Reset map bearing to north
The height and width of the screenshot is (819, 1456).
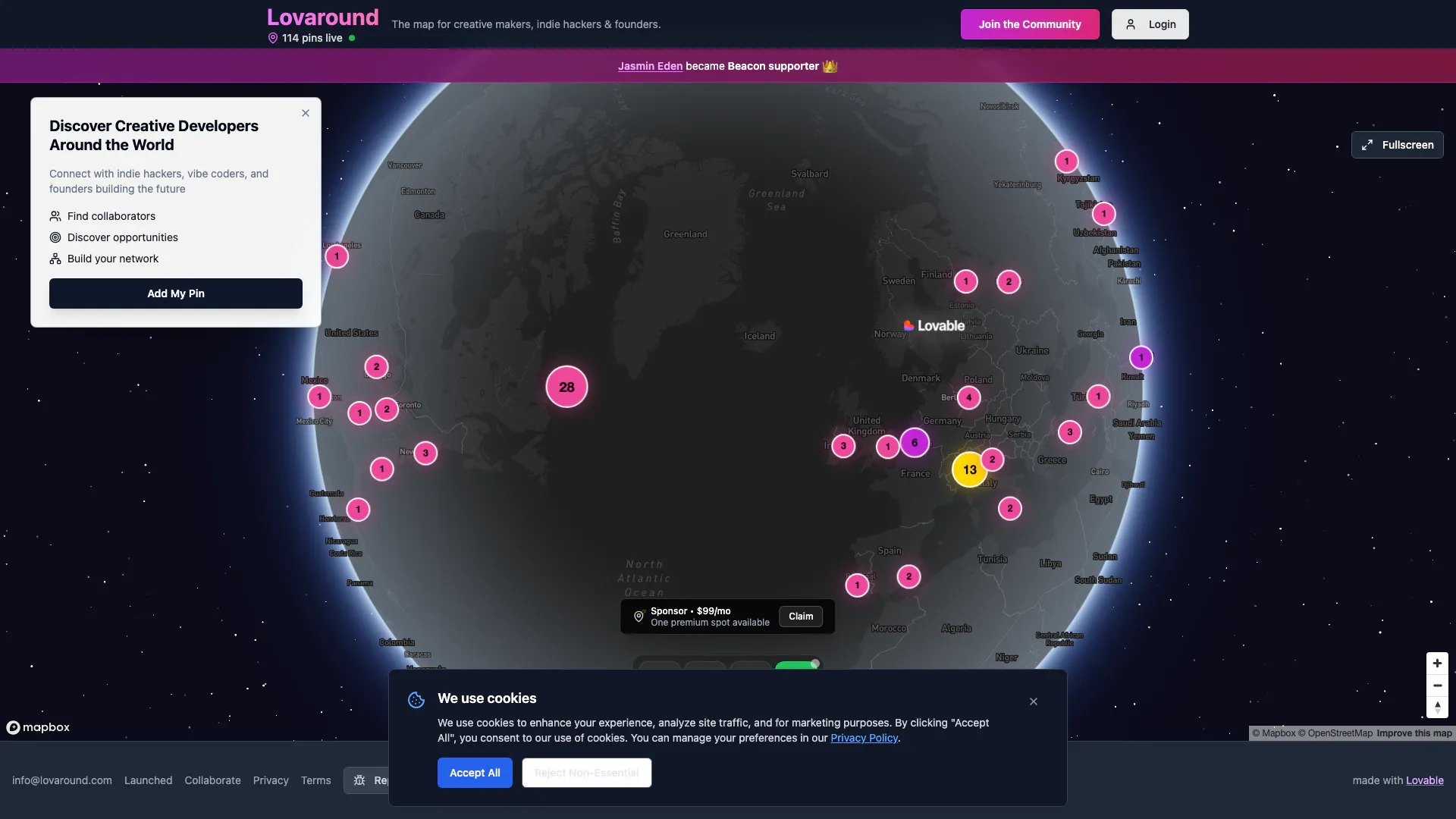pyautogui.click(x=1437, y=707)
